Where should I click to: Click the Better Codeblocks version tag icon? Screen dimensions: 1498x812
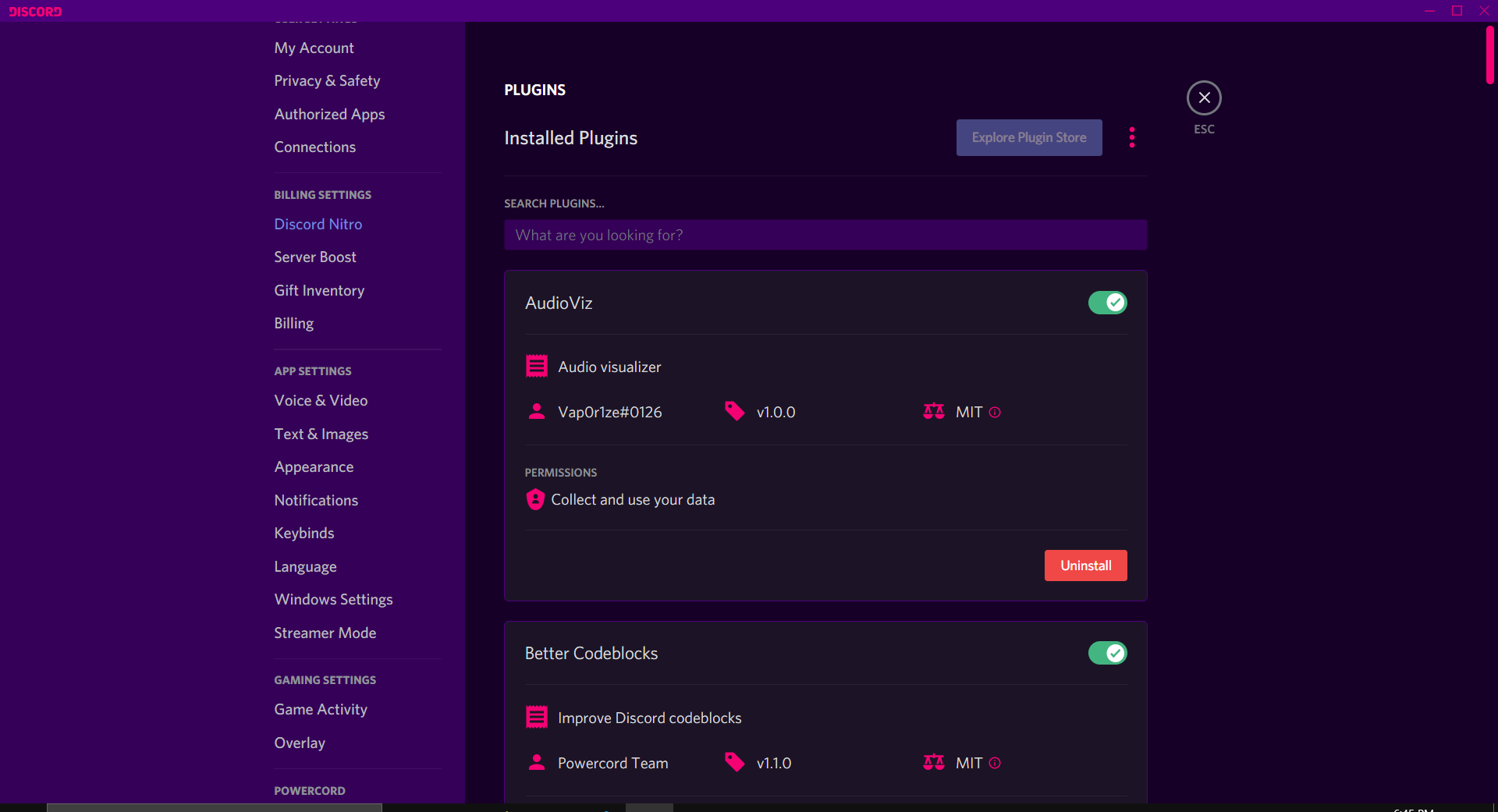[734, 762]
